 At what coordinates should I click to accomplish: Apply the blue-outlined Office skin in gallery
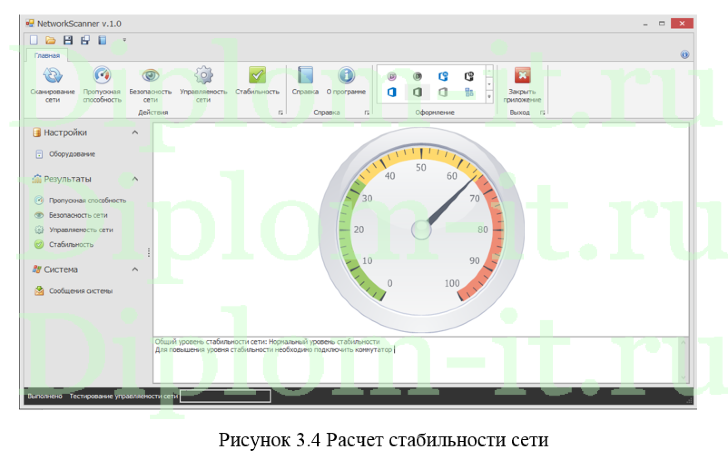tap(443, 77)
